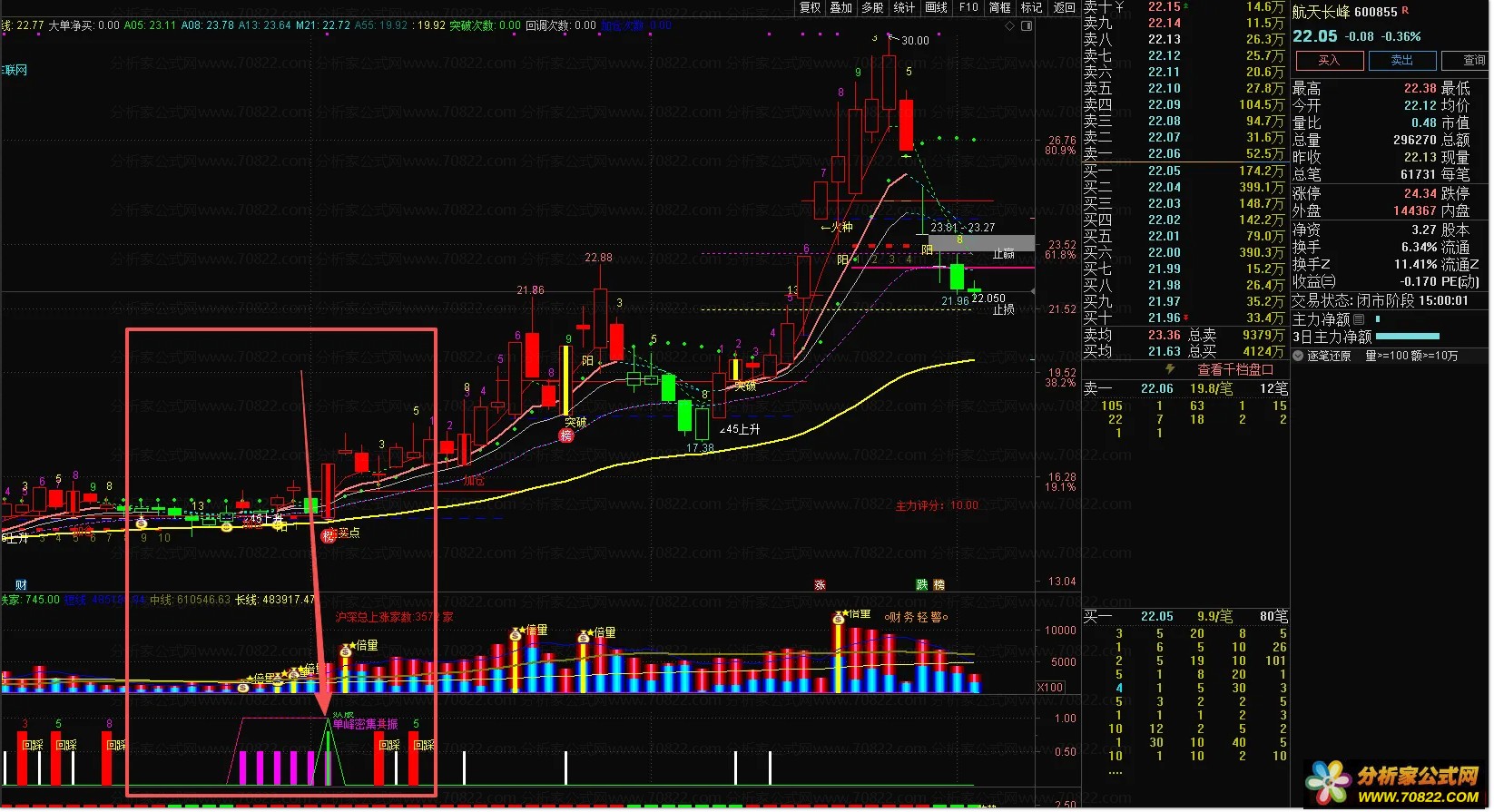Image resolution: width=1494 pixels, height=812 pixels.
Task: Click the diamond icon above the chart
Action: [1010, 25]
